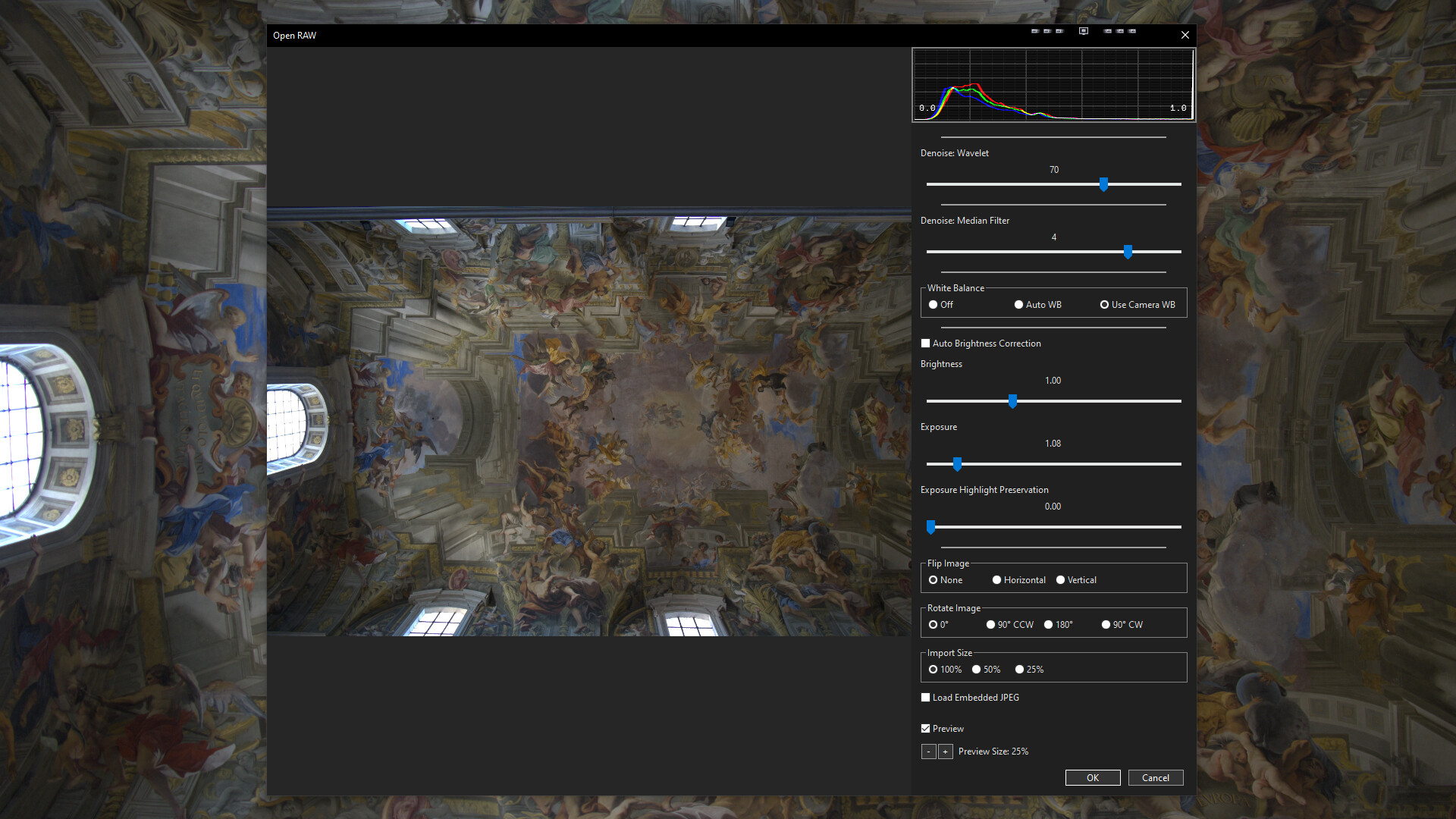Click the title bar icon just left of the monitor icon
Screen dimensions: 1456x819
[1059, 31]
